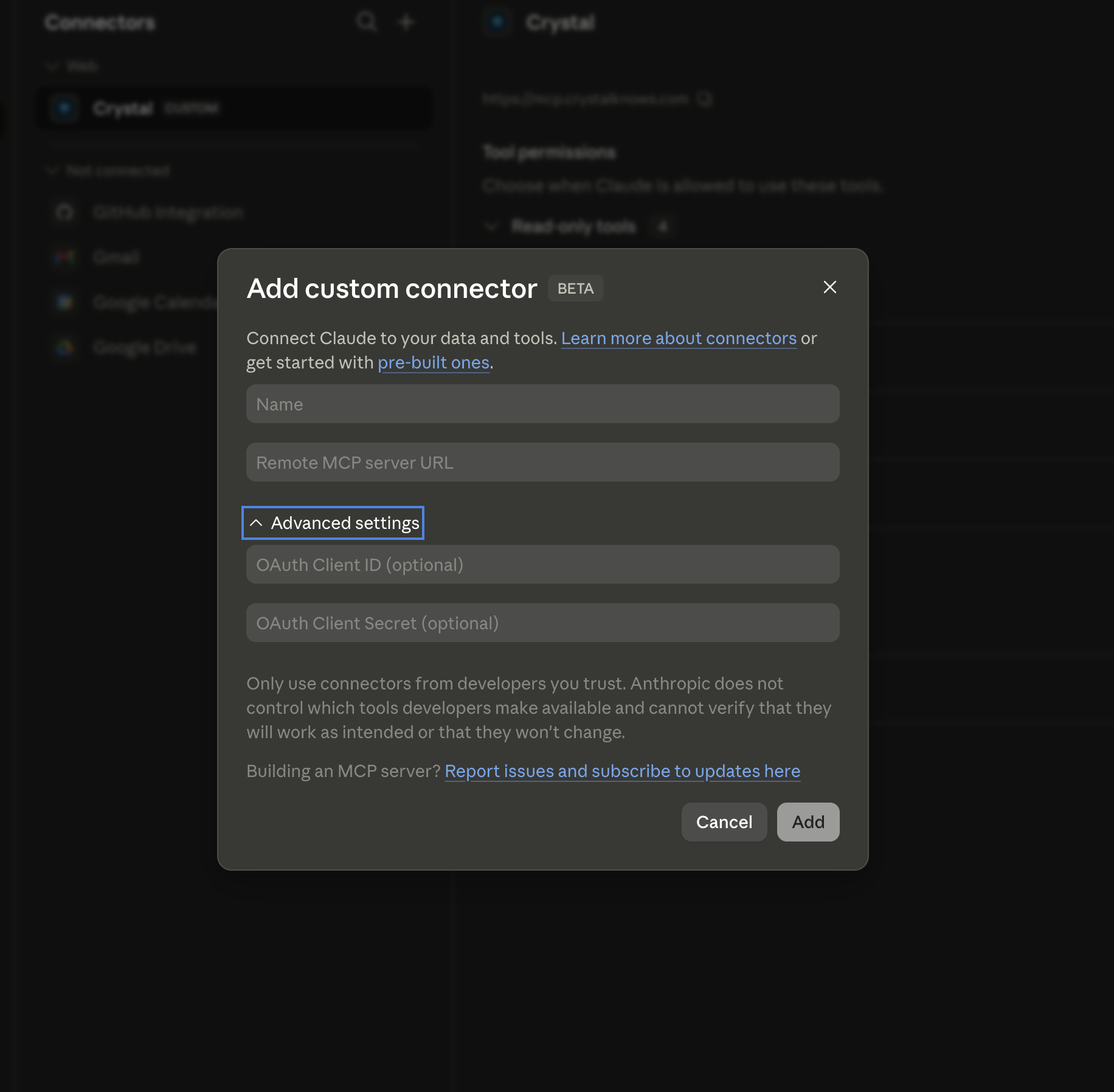Click the plus icon in Connectors header

(406, 22)
